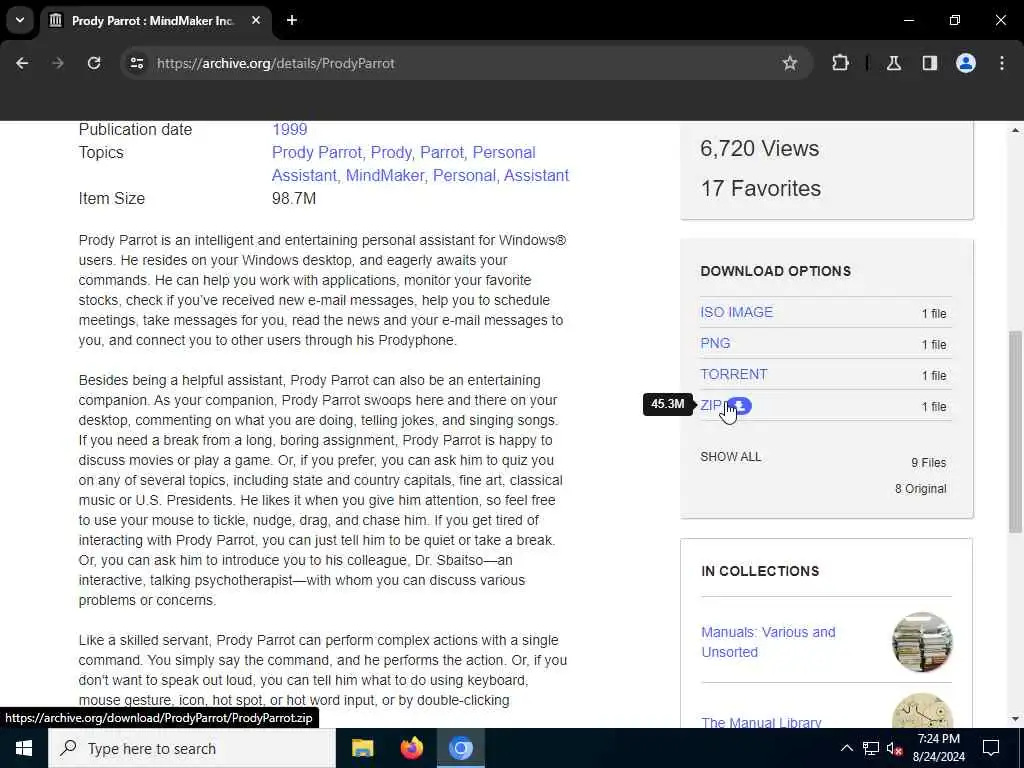Open the notification center icon
The height and width of the screenshot is (768, 1024).
991,748
